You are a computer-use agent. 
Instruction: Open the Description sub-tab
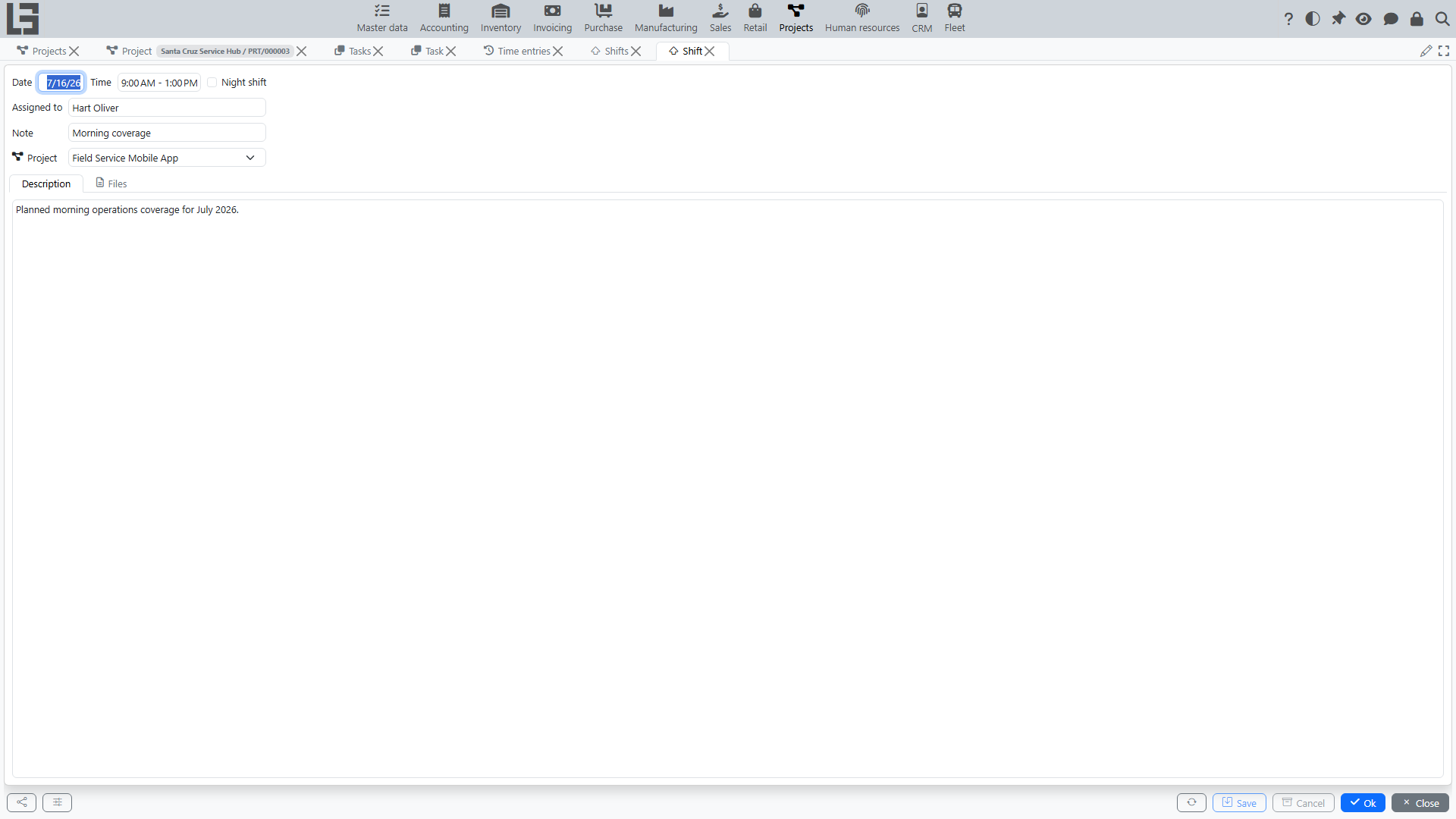click(46, 184)
